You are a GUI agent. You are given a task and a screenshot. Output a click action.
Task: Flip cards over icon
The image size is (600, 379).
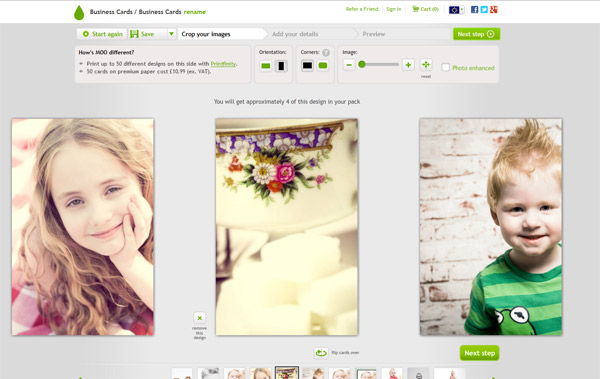tap(321, 353)
